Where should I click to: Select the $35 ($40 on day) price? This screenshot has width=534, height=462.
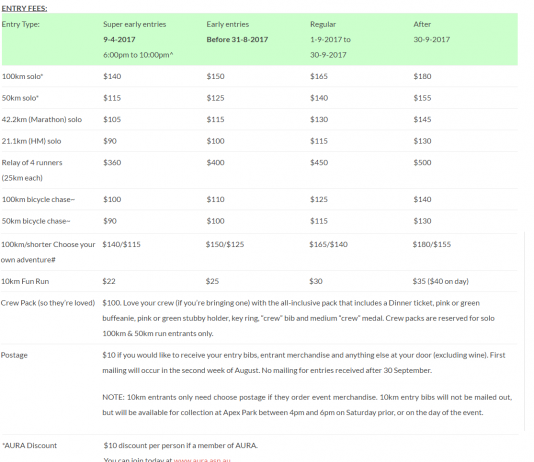[x=440, y=281]
